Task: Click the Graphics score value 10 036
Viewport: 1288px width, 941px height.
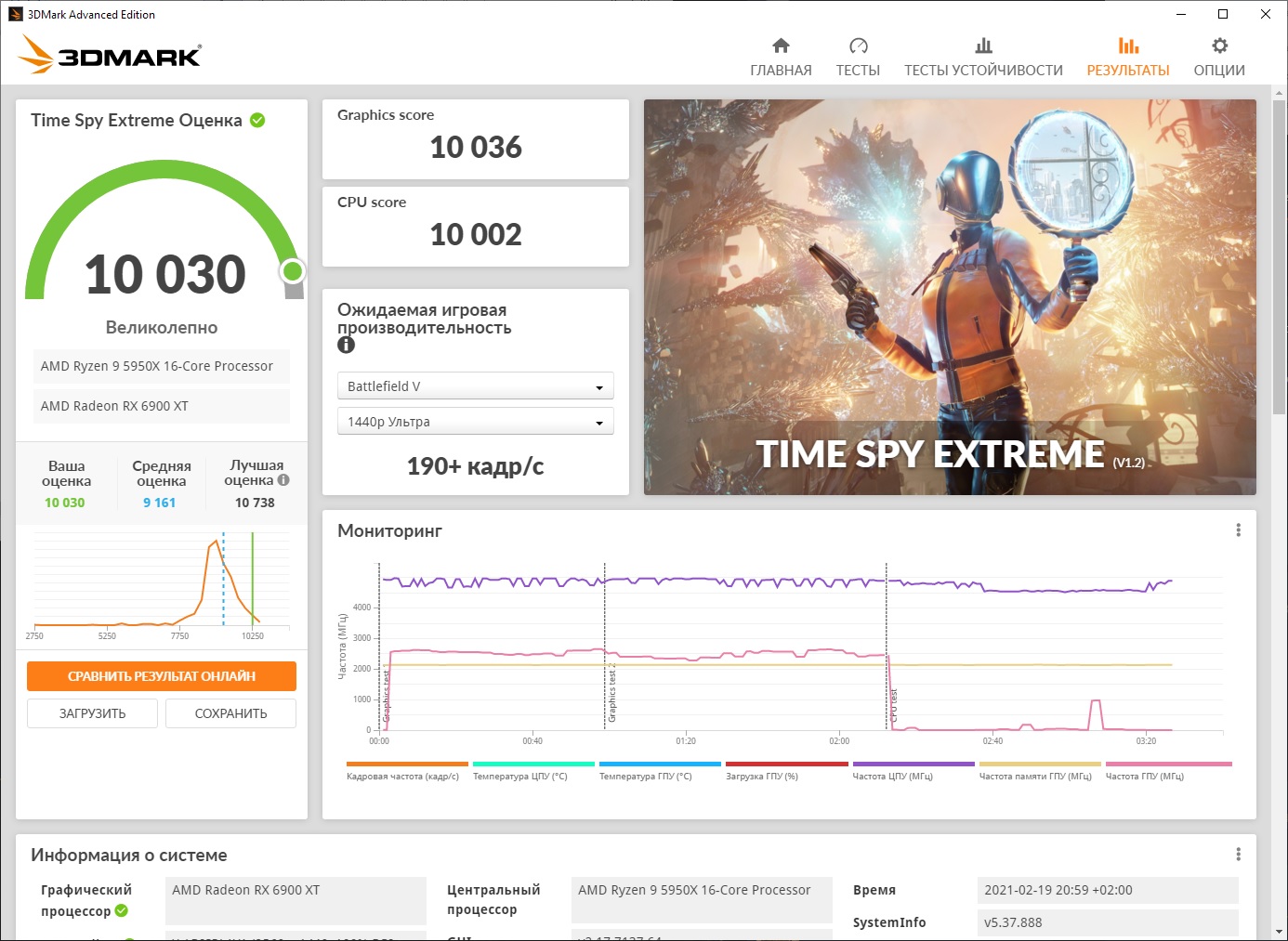Action: 476,147
